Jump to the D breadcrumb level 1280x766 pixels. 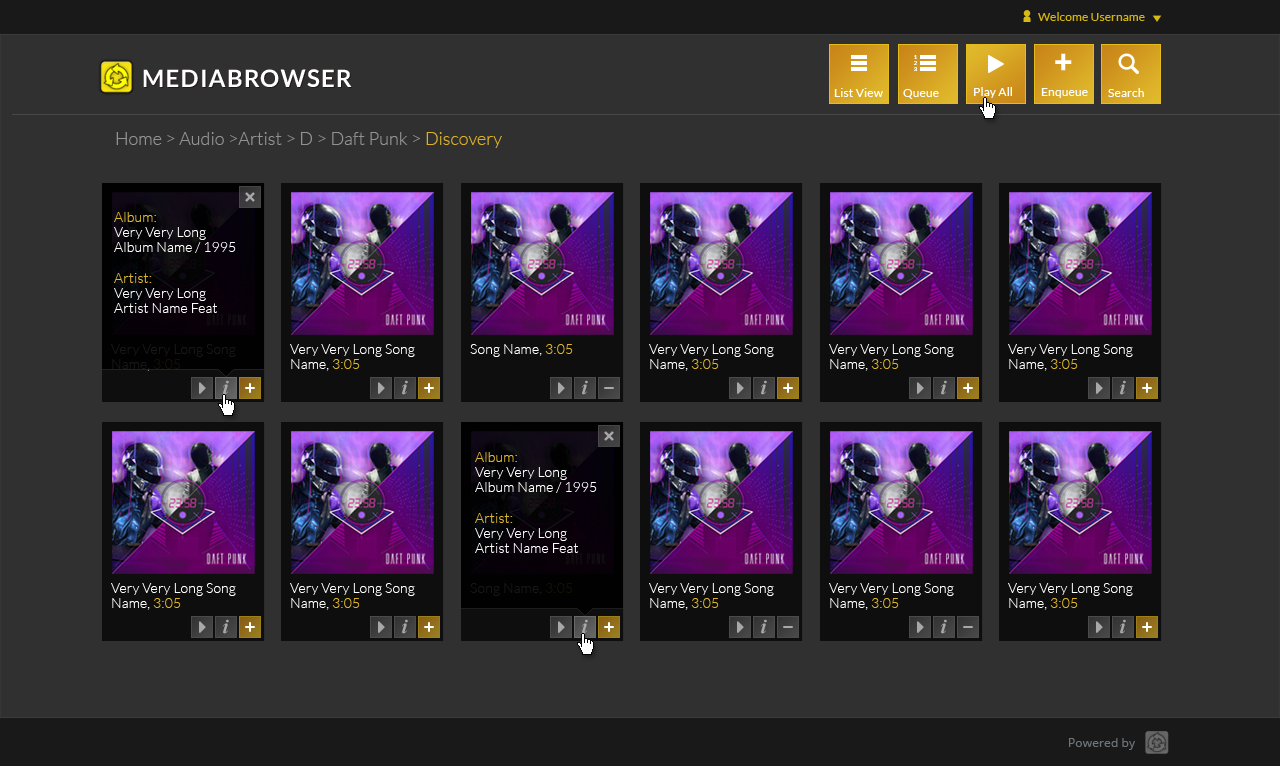tap(306, 139)
